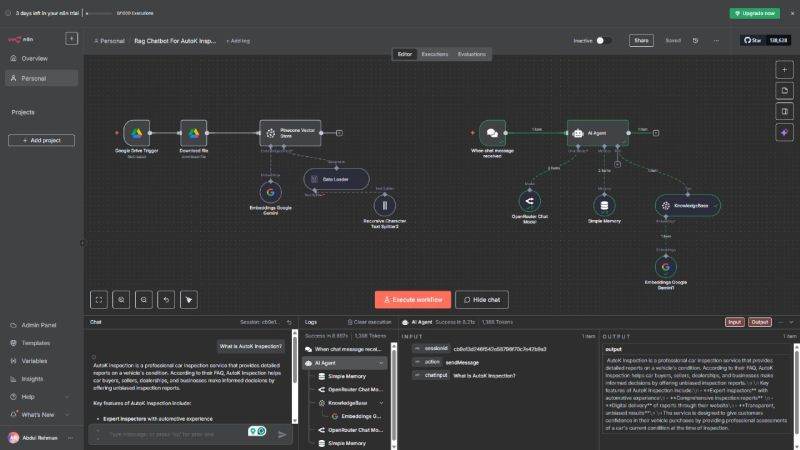The image size is (800, 450).
Task: Click the plus button beside n8n logo
Action: click(x=71, y=39)
